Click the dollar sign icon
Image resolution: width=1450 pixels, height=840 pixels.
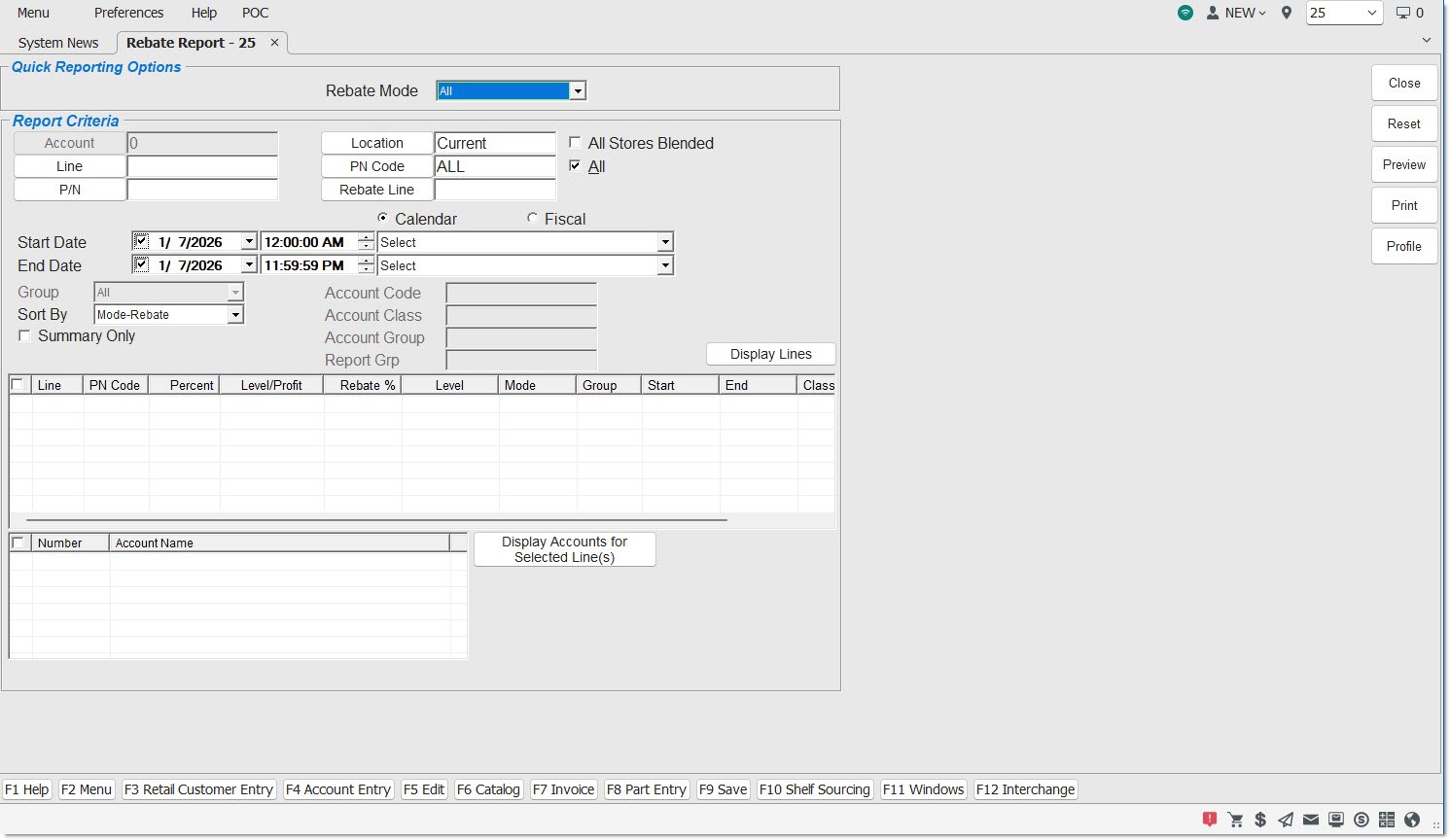click(1260, 820)
